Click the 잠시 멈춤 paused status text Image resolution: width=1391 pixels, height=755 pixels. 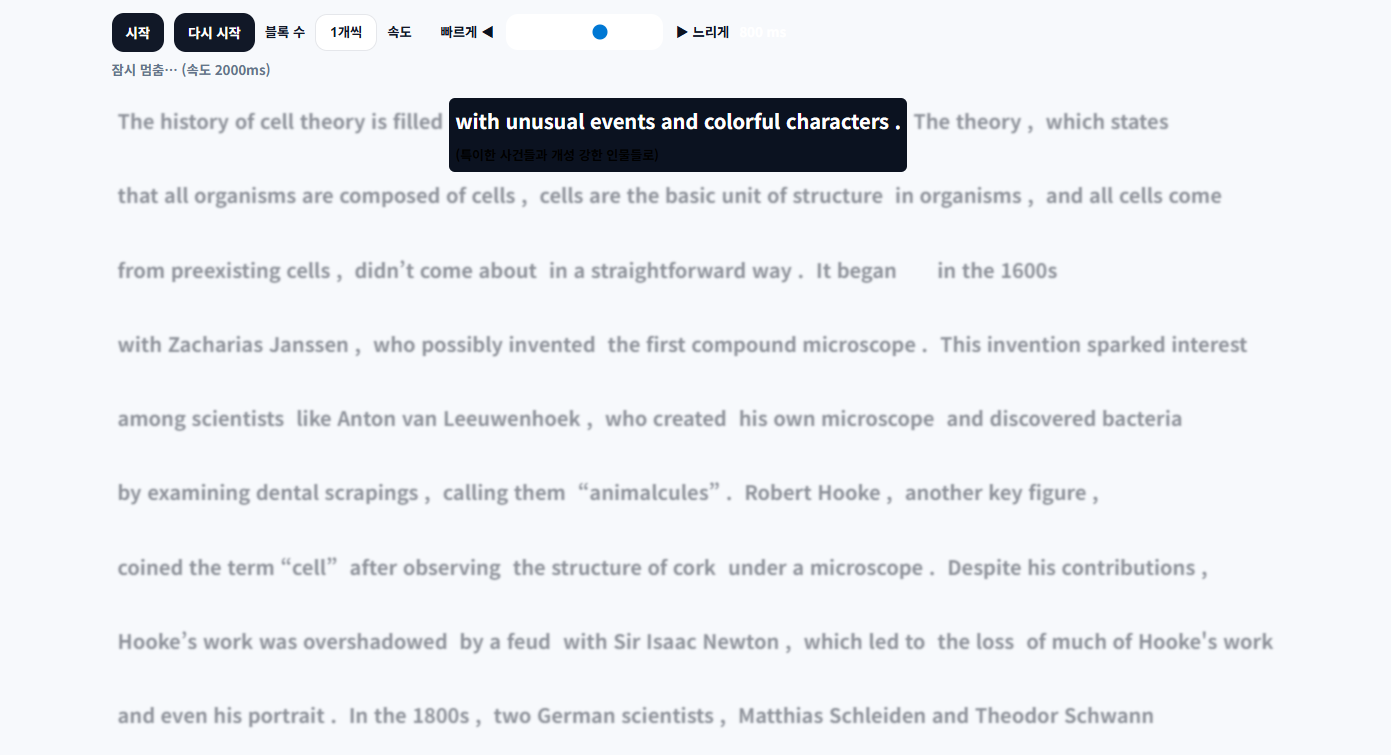(x=191, y=70)
